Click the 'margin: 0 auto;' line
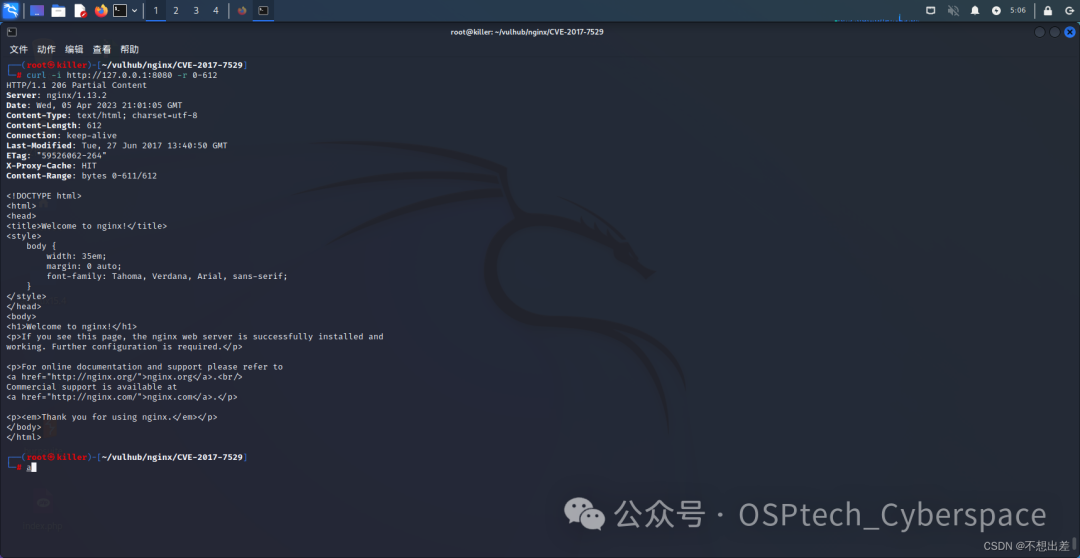This screenshot has width=1080, height=558. (84, 266)
